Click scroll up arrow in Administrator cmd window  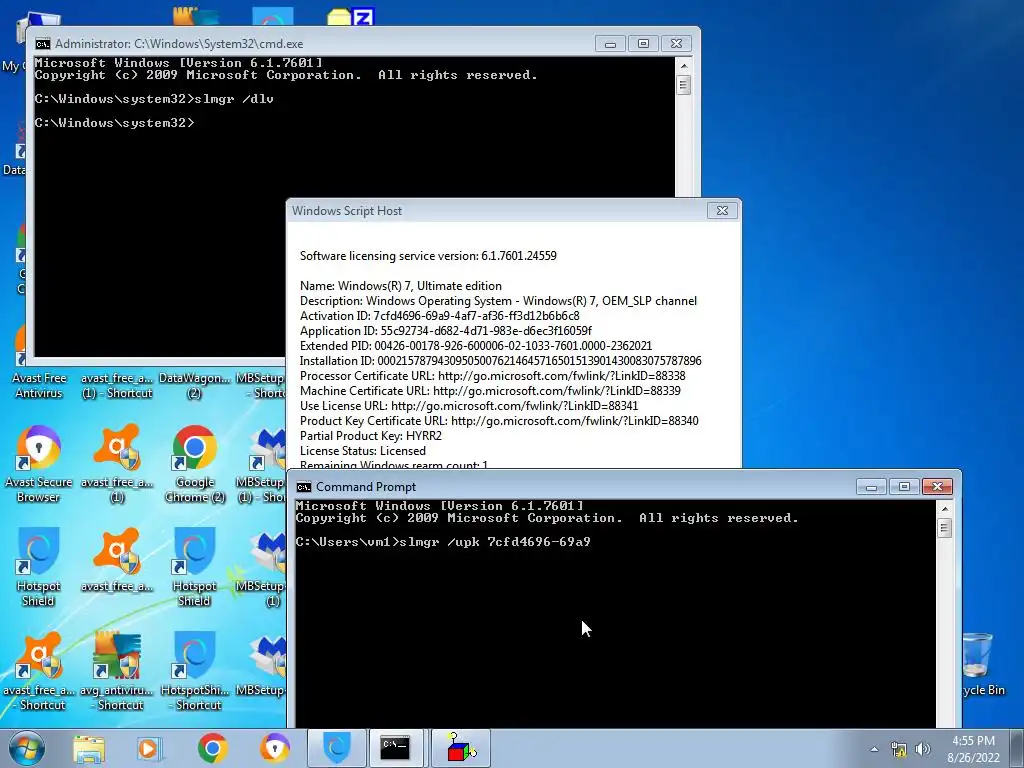point(684,65)
